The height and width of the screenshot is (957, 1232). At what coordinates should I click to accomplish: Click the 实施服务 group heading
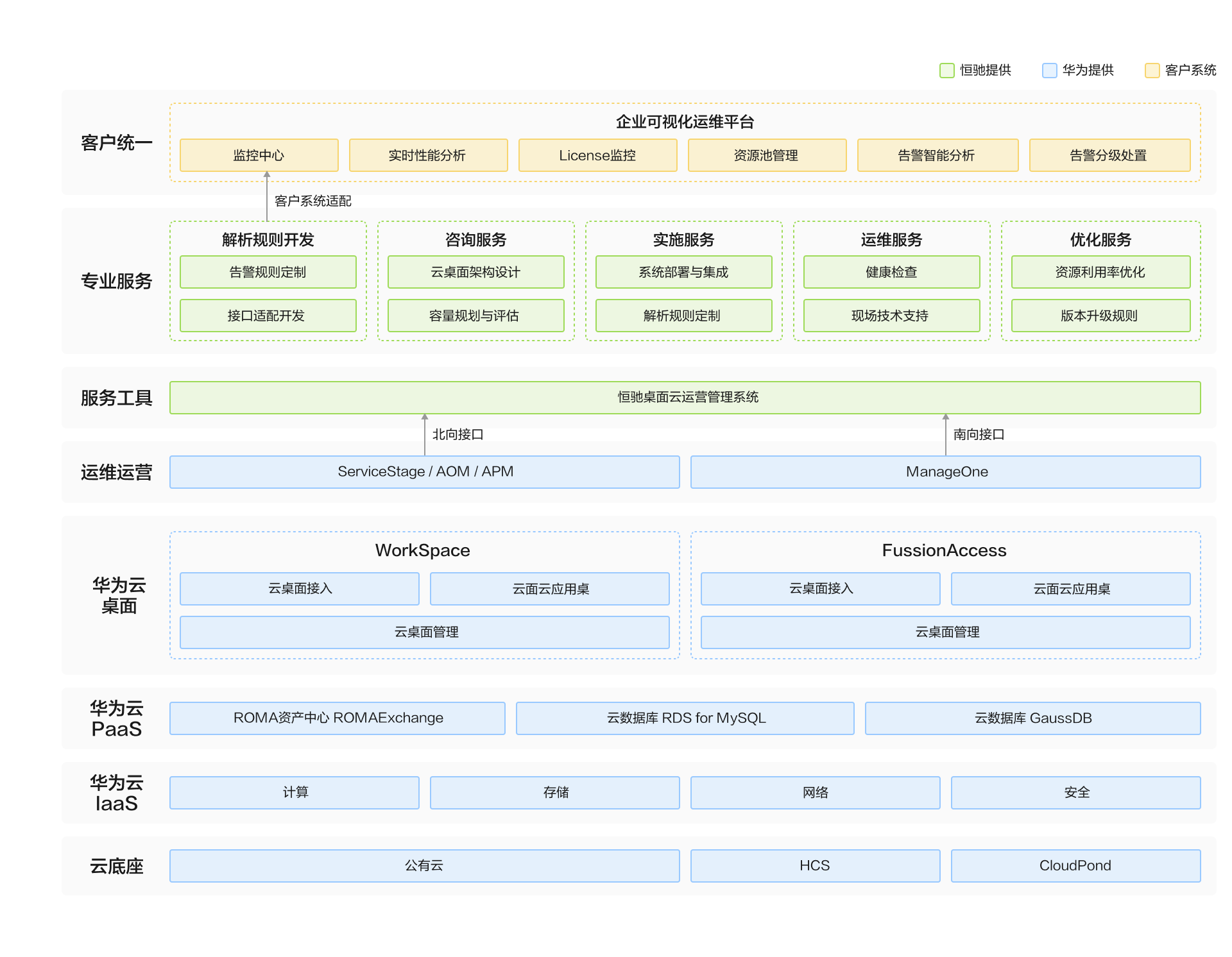684,240
